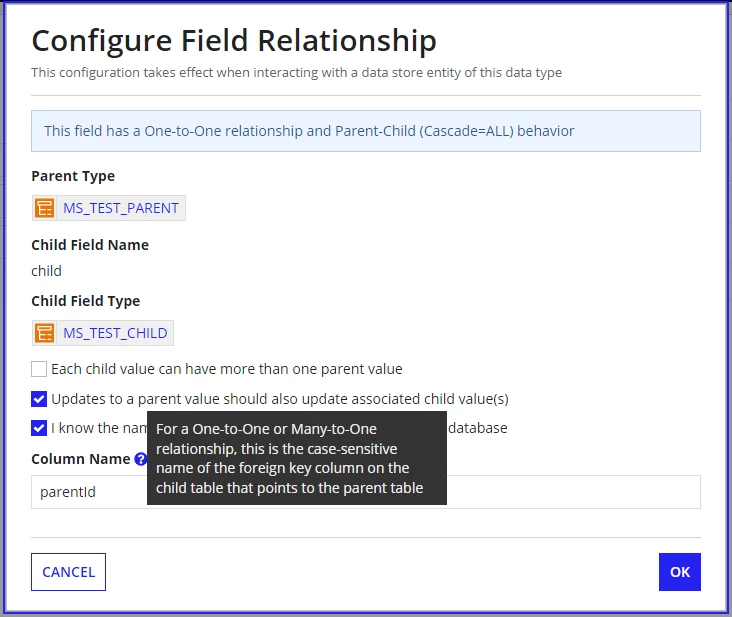Click into the Column Name field containing parentId
Image resolution: width=732 pixels, height=617 pixels.
point(366,492)
